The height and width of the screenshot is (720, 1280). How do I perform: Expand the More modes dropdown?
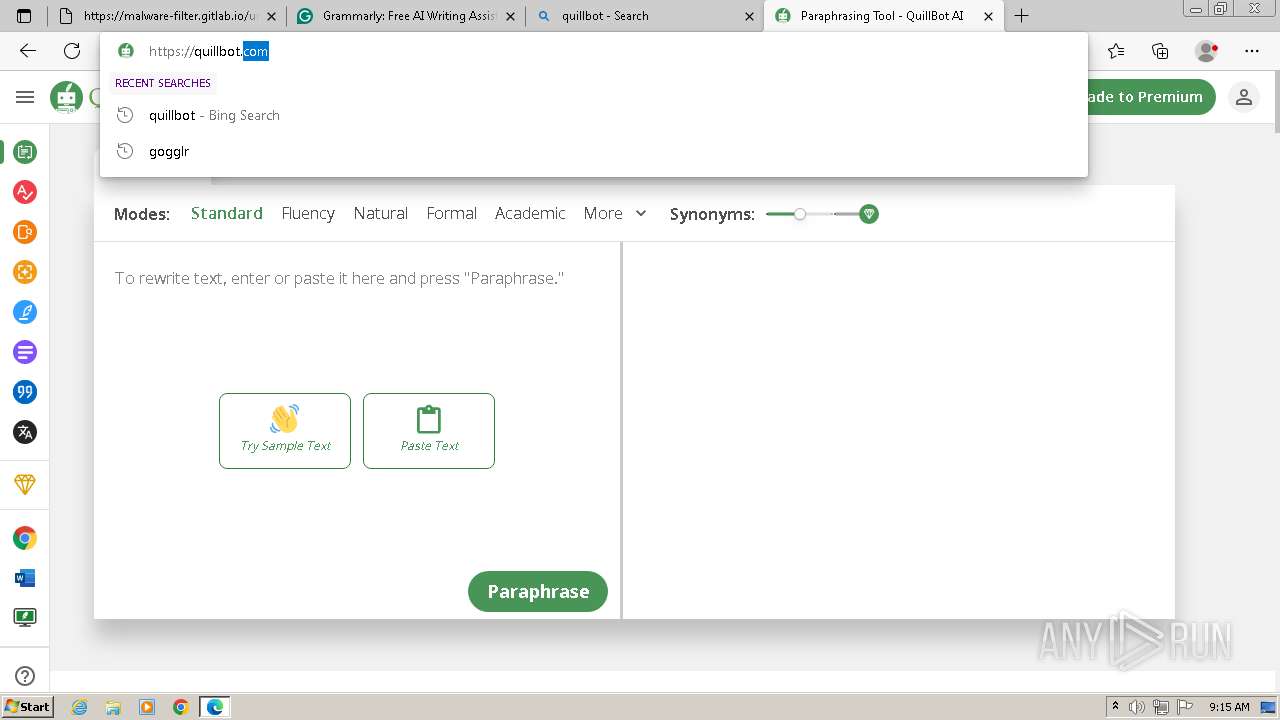pyautogui.click(x=615, y=213)
